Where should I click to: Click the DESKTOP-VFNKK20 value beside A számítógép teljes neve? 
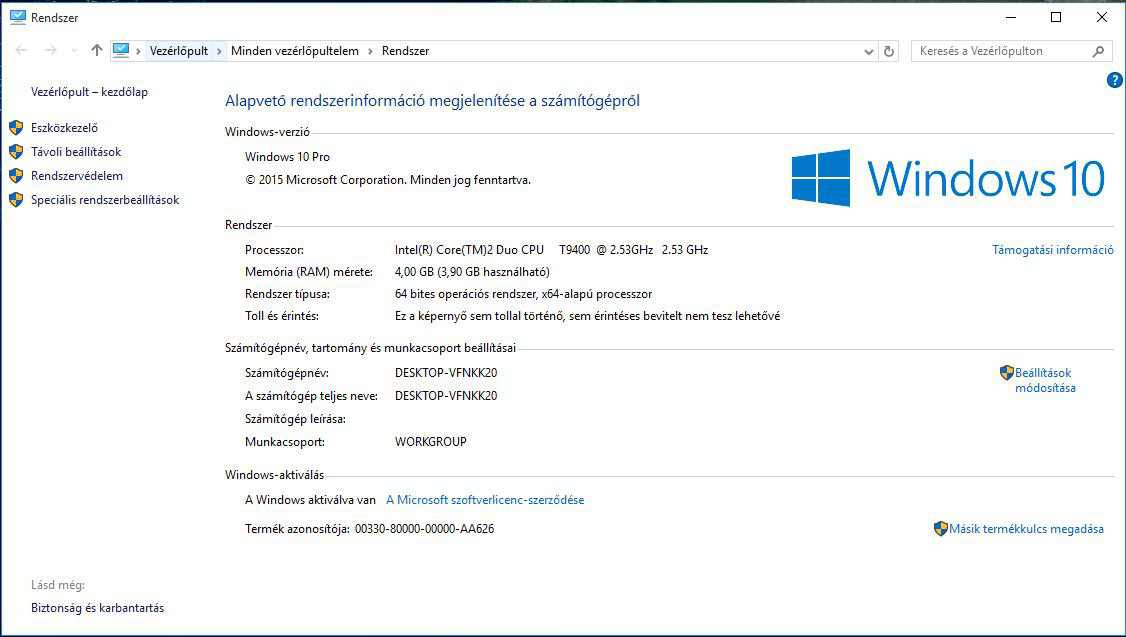(x=446, y=396)
